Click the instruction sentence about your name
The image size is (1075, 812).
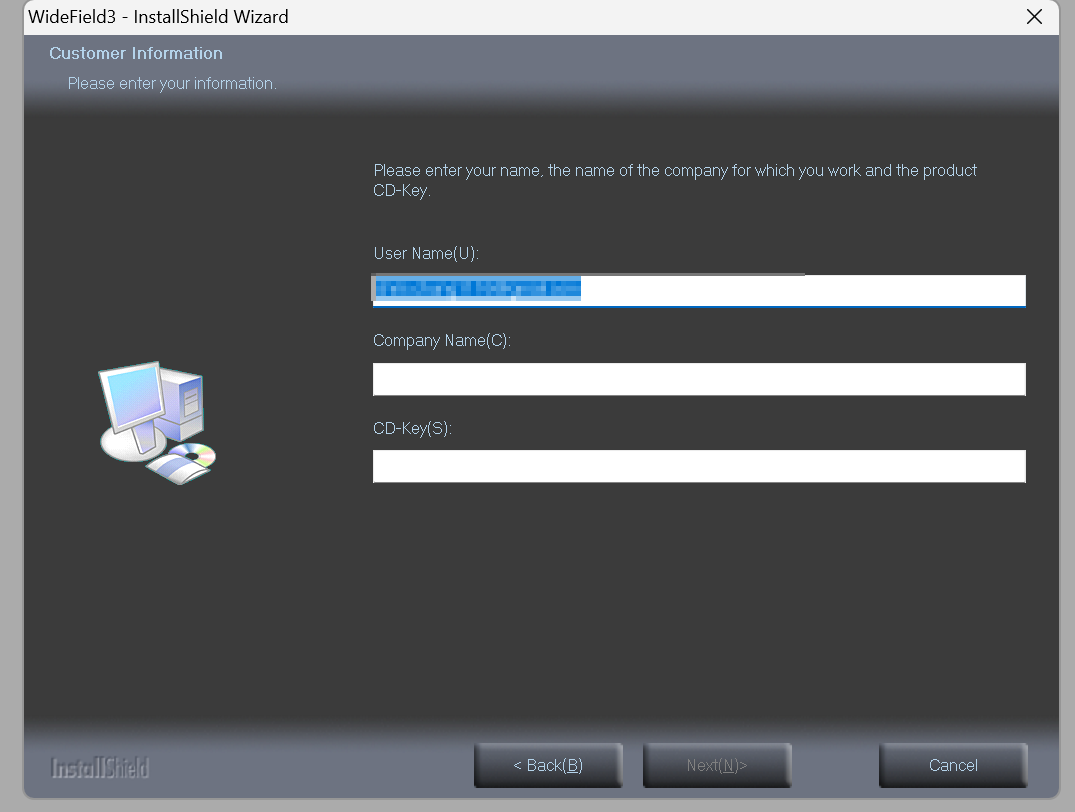[x=675, y=180]
